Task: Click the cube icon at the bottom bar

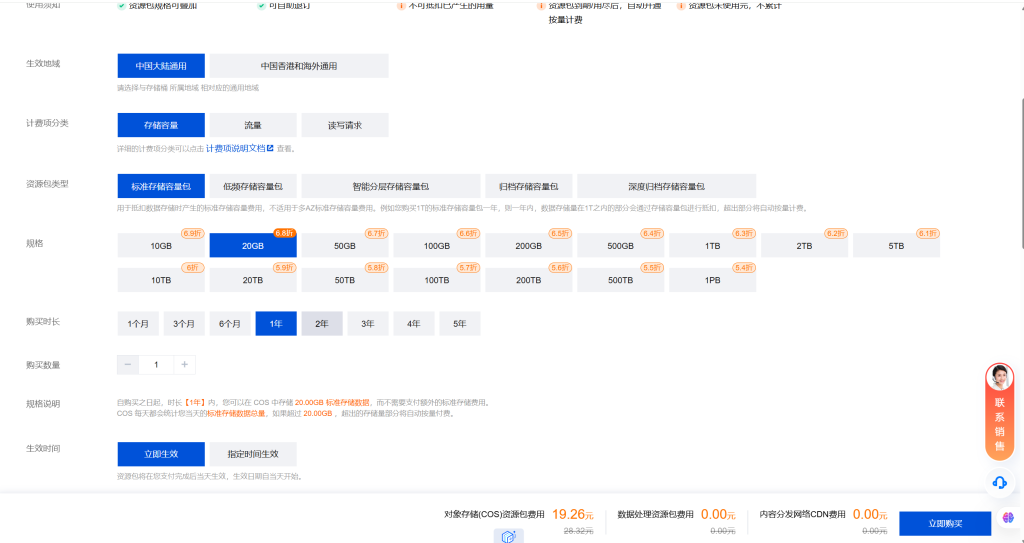Action: (x=509, y=536)
